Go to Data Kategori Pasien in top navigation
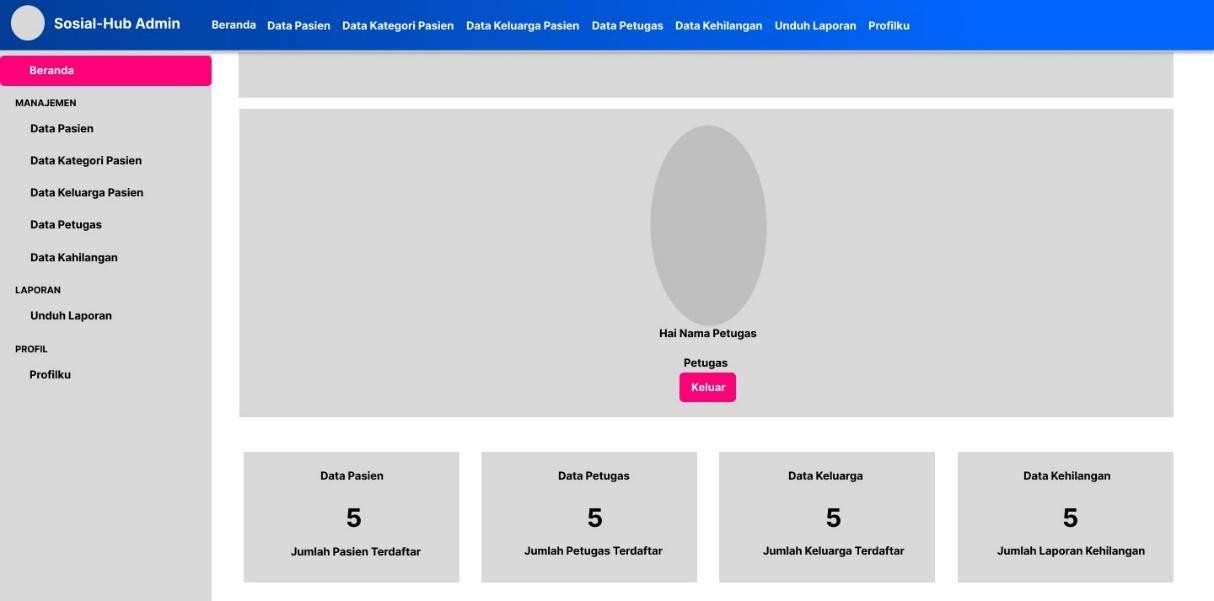This screenshot has height=601, width=1214. pos(397,26)
